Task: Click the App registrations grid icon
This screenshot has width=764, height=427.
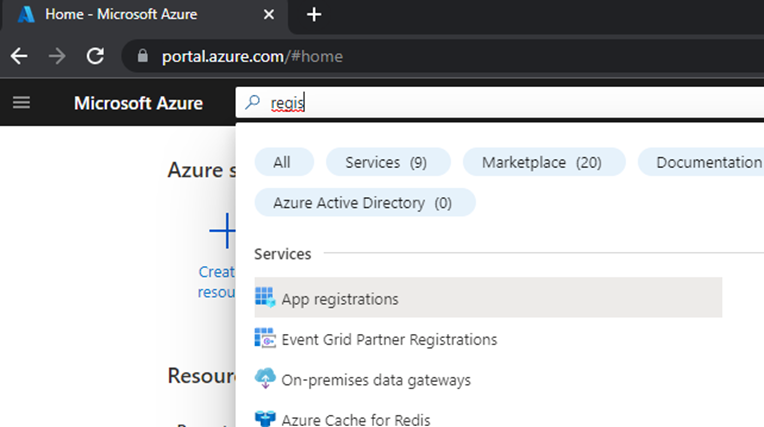Action: click(x=265, y=297)
